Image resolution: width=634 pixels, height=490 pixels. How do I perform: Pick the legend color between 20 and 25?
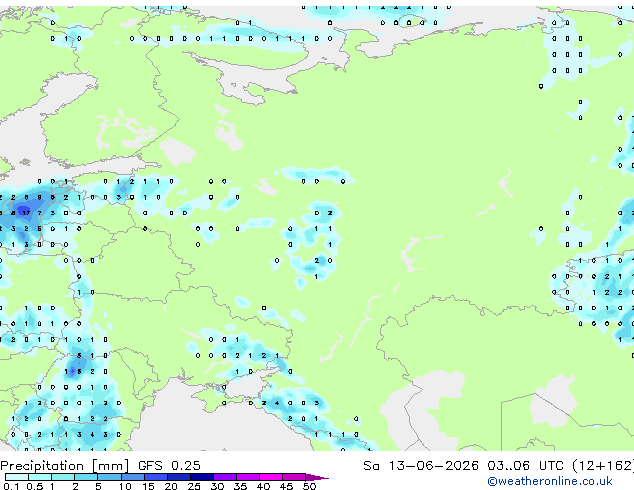click(179, 477)
